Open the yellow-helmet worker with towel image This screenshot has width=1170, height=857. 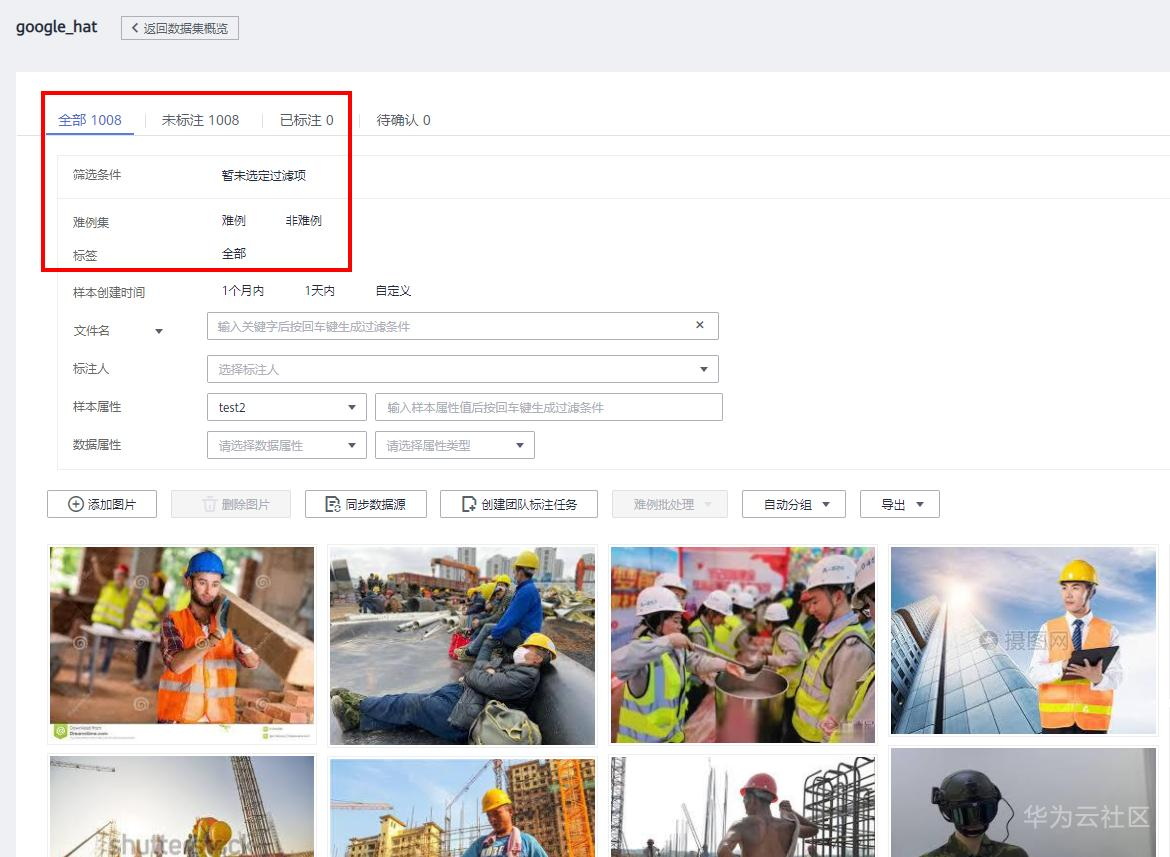[x=463, y=808]
